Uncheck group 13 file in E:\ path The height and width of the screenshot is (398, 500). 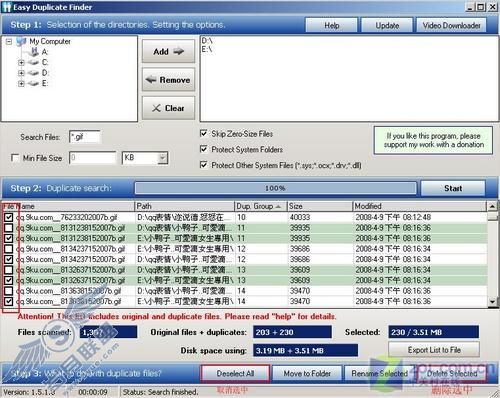(x=9, y=280)
